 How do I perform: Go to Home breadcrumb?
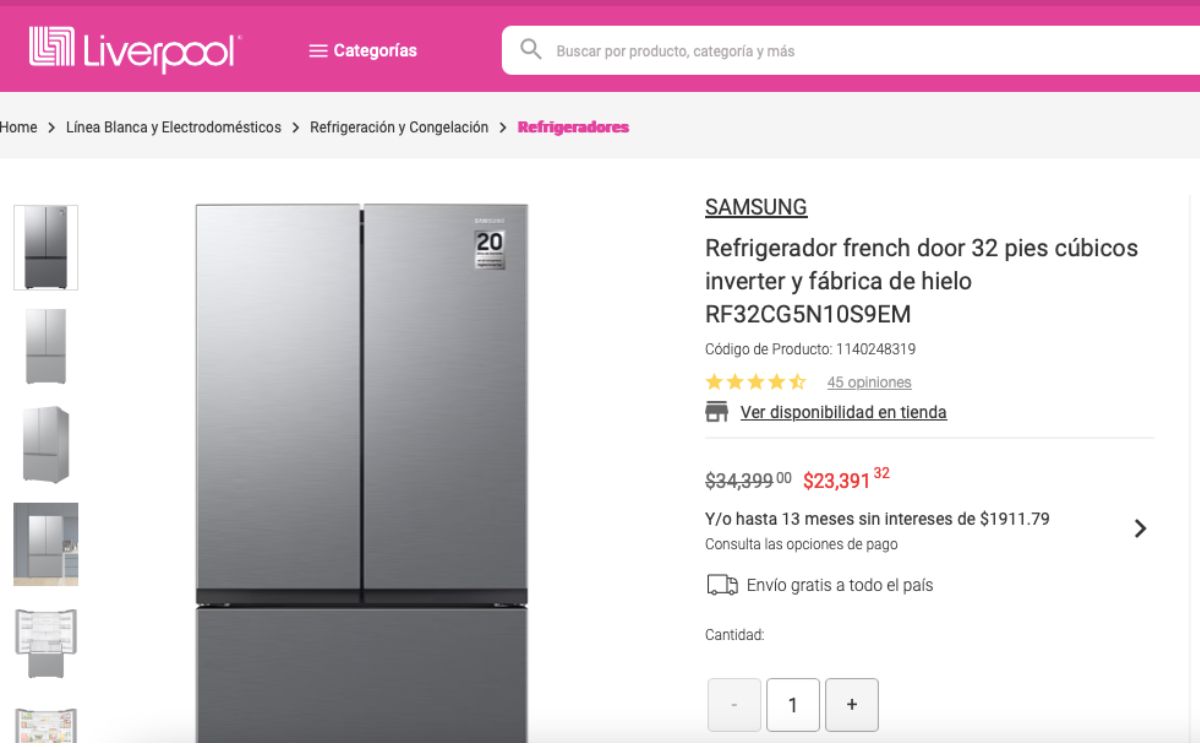[19, 127]
